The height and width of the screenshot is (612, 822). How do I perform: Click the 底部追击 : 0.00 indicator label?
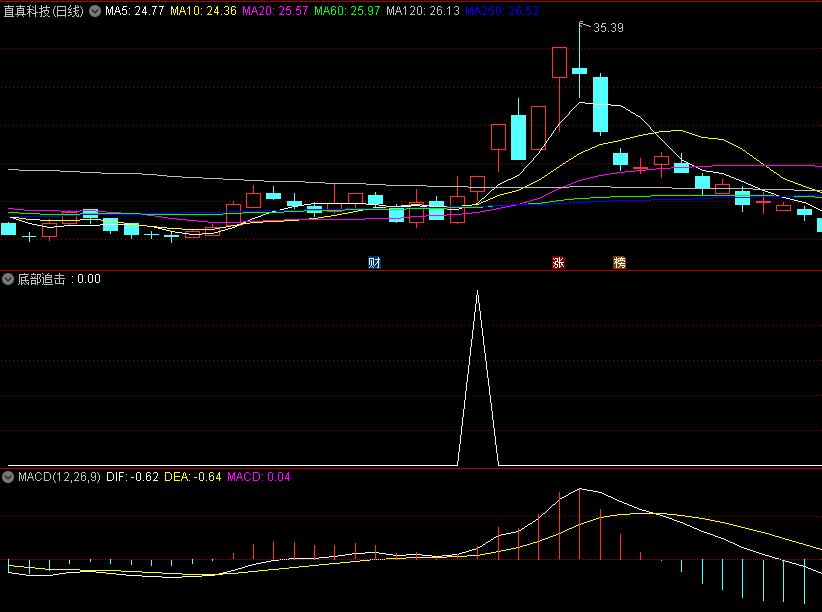tap(59, 279)
